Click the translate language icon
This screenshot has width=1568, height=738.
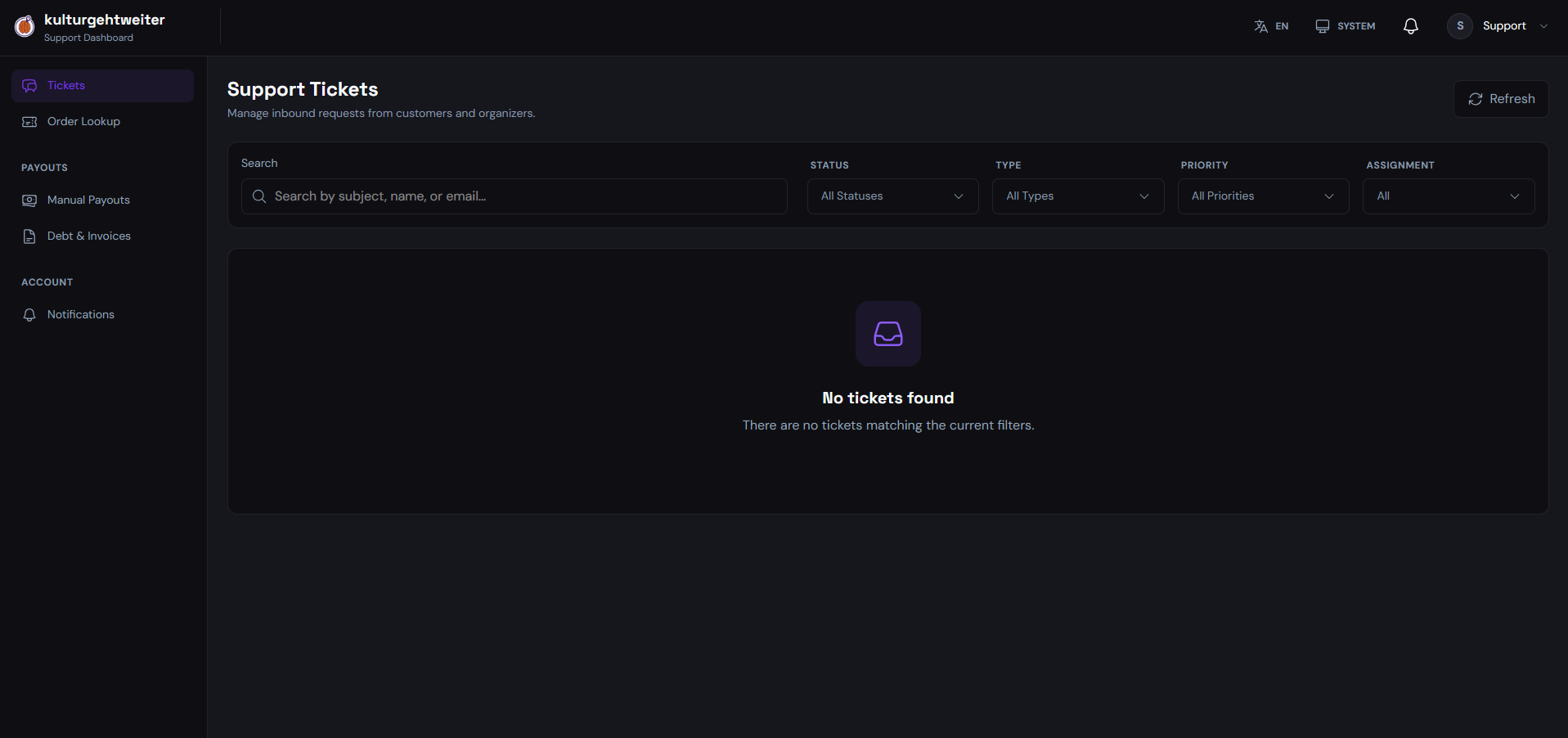1260,26
